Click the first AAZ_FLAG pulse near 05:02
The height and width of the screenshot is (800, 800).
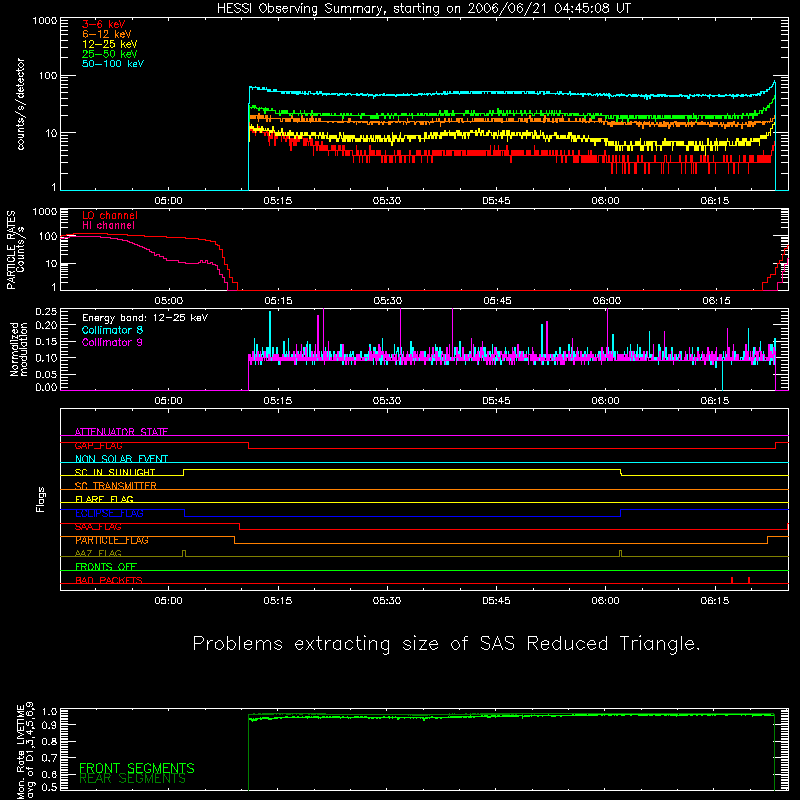tap(184, 554)
